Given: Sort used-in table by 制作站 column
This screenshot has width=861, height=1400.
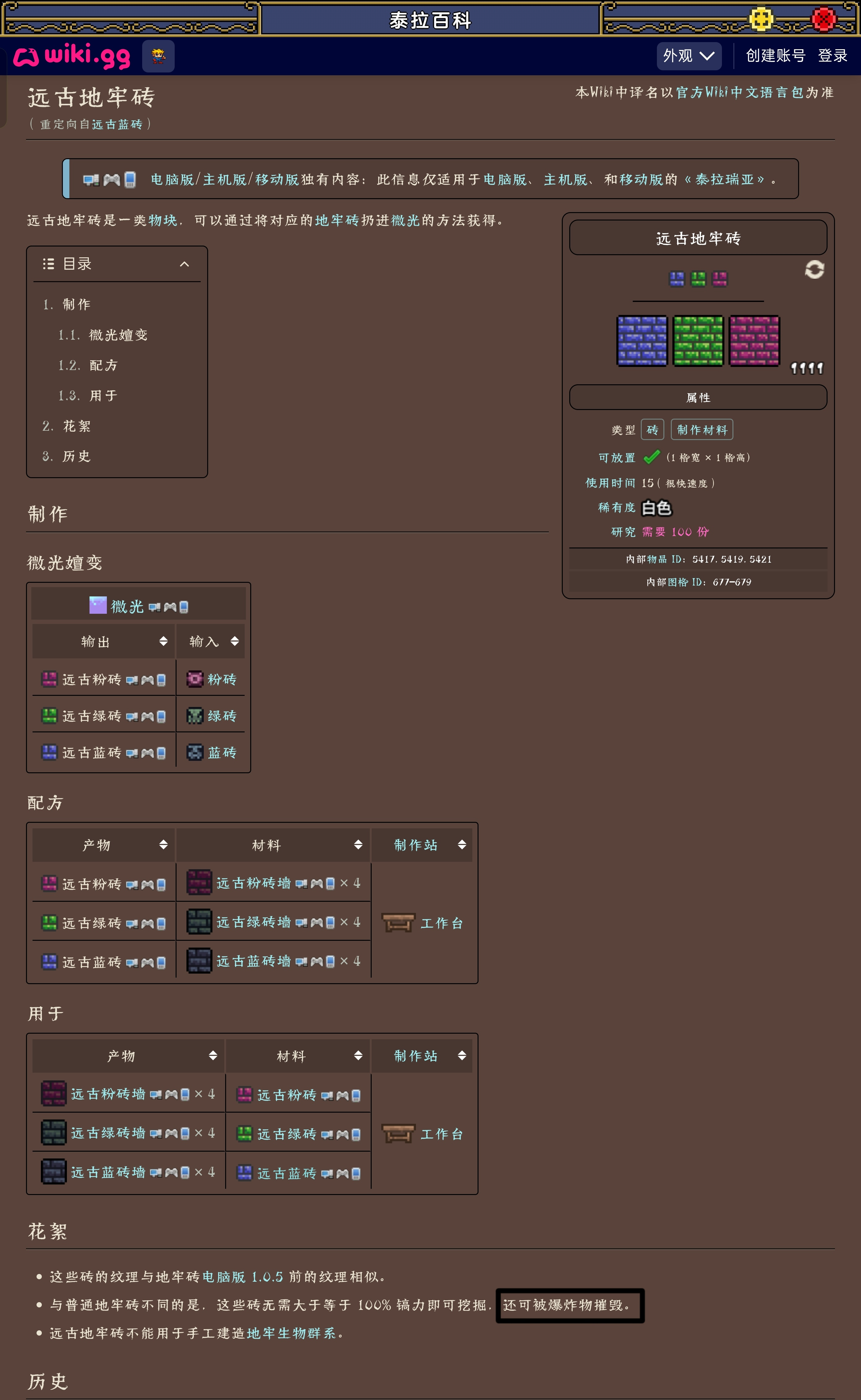Looking at the screenshot, I should 462,1056.
